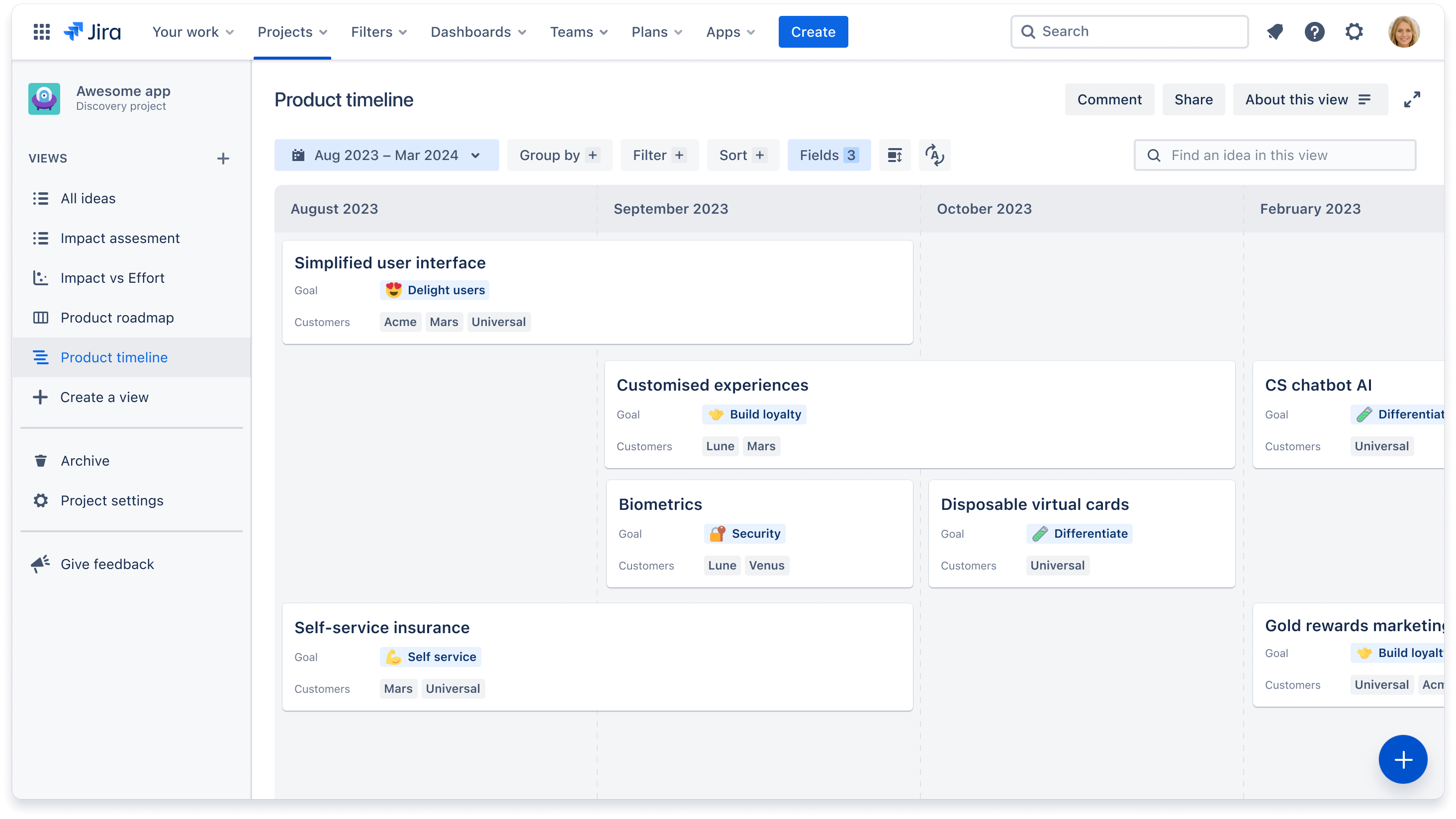Screen dimensions: 1456x819
Task: Click the Create button
Action: pyautogui.click(x=814, y=32)
